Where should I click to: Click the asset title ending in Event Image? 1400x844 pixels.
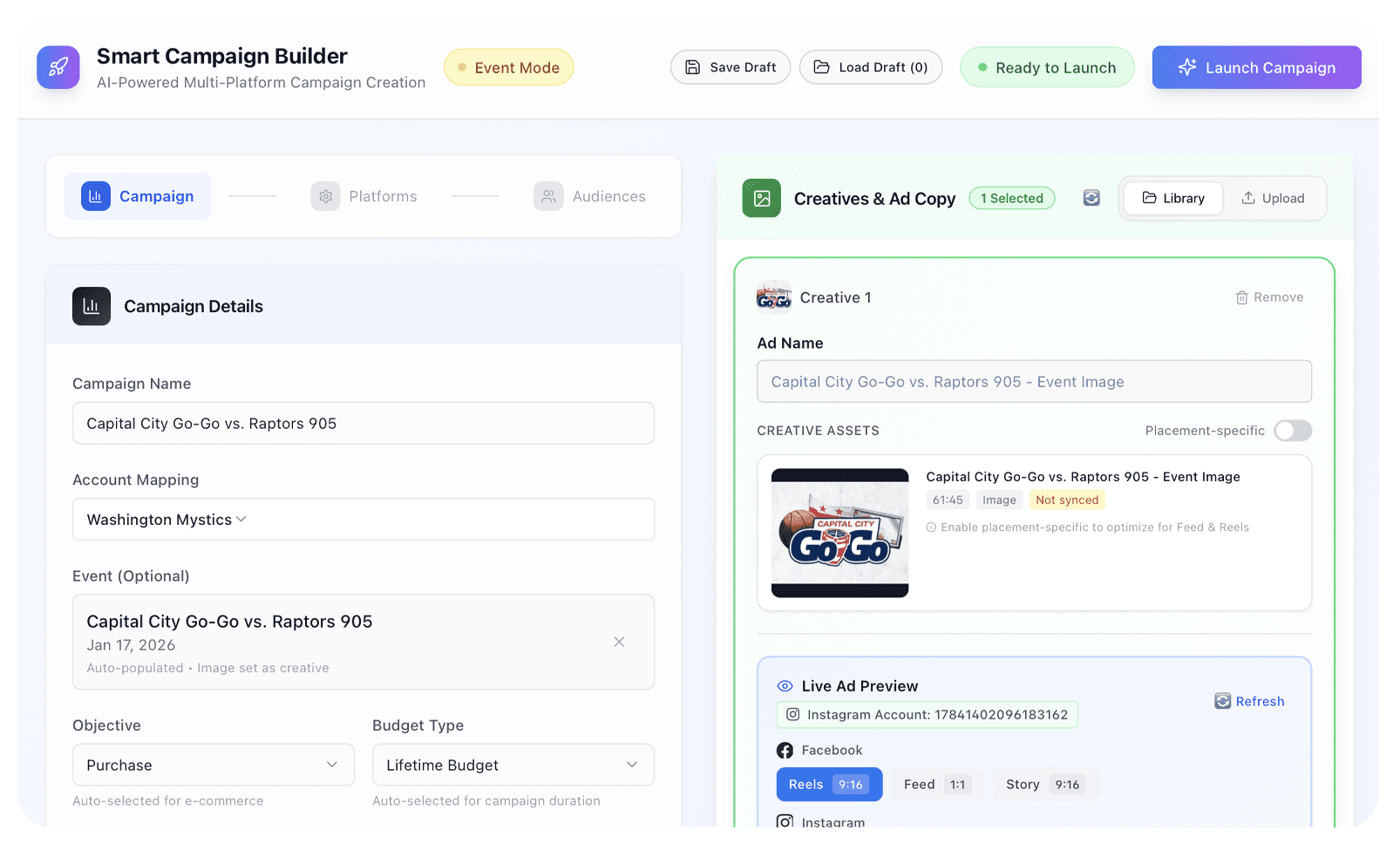point(1083,477)
